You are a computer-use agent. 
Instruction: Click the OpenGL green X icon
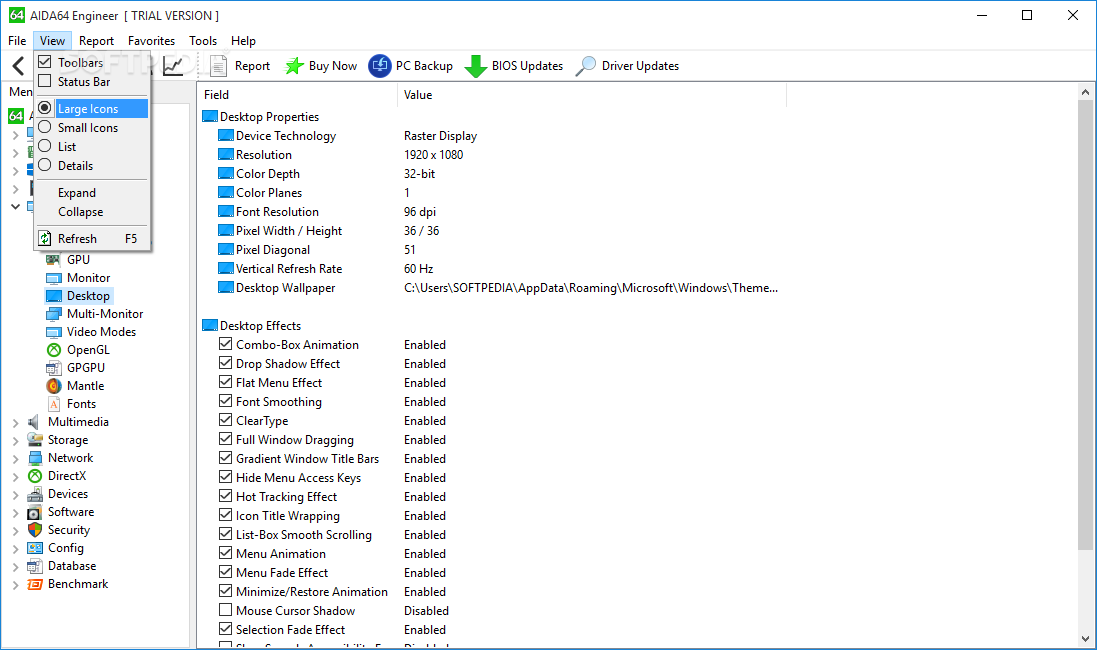click(x=54, y=350)
